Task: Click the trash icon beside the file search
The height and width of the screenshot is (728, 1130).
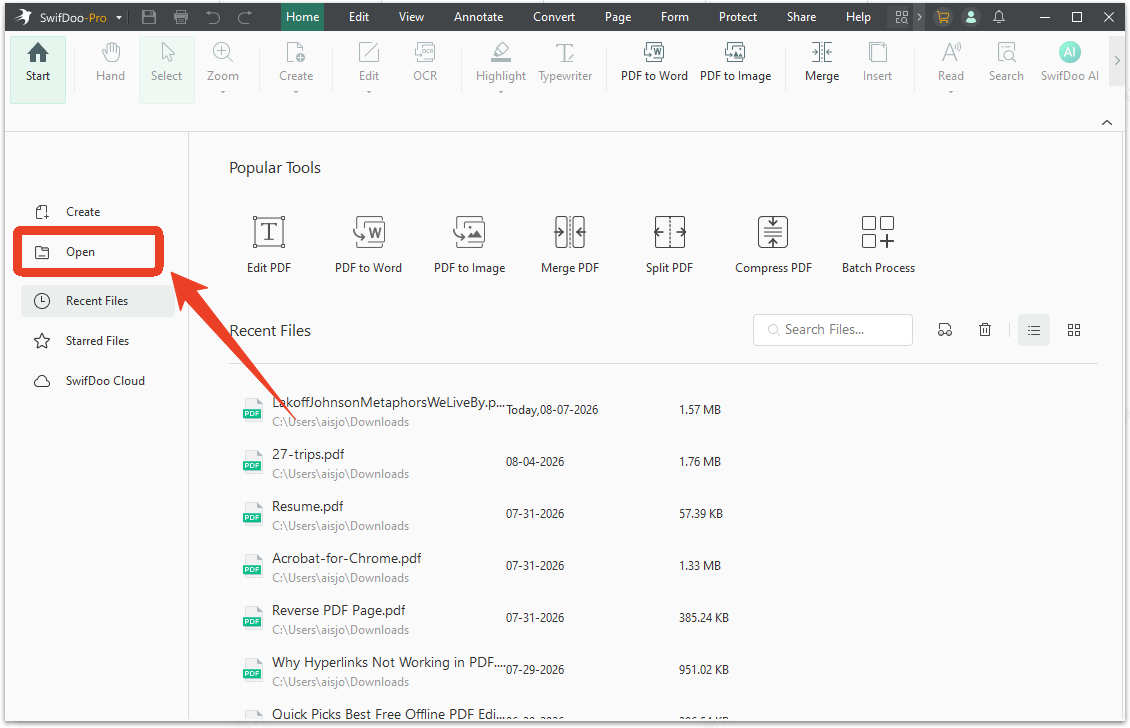Action: coord(984,330)
